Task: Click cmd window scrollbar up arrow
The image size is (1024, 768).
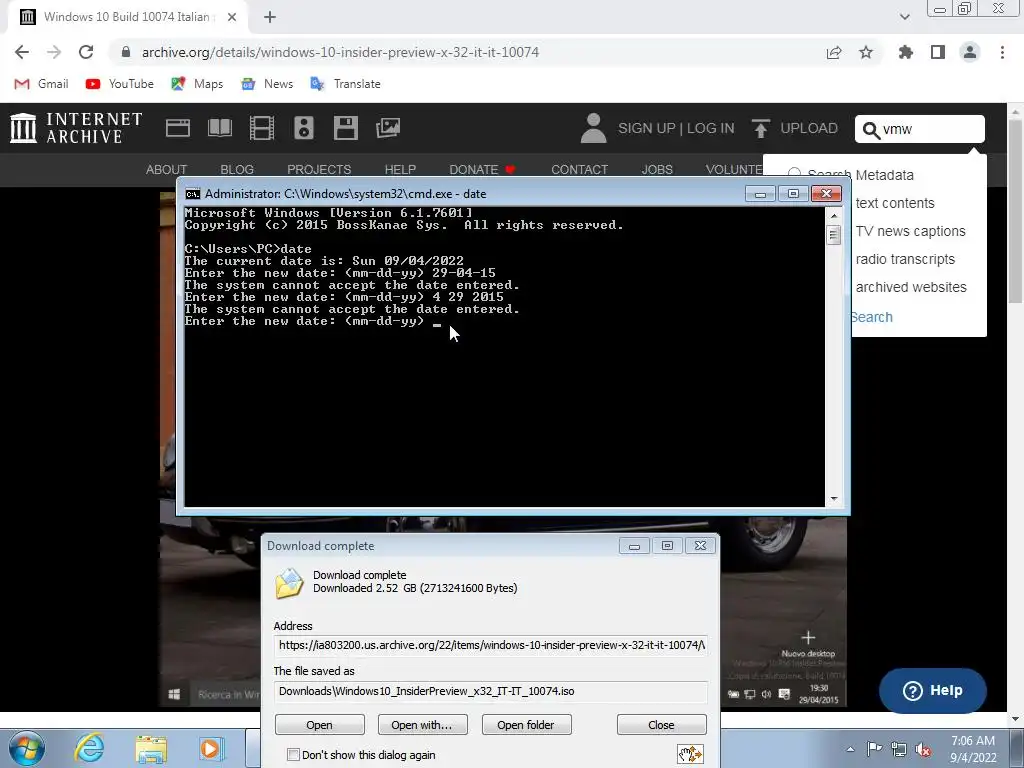Action: click(834, 215)
